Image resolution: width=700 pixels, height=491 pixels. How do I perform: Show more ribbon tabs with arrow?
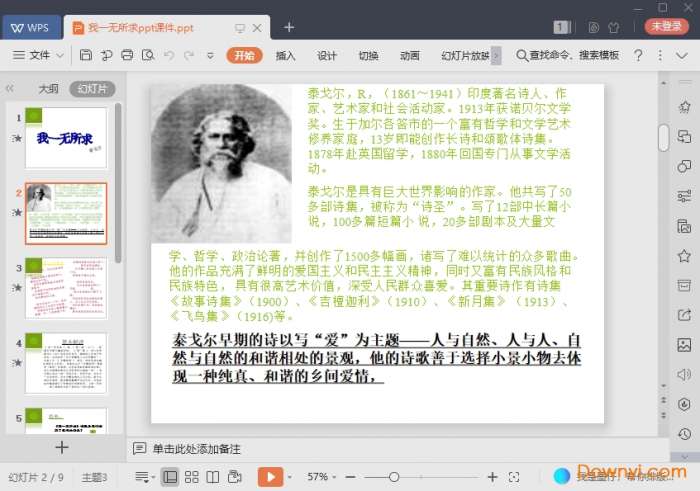point(496,56)
